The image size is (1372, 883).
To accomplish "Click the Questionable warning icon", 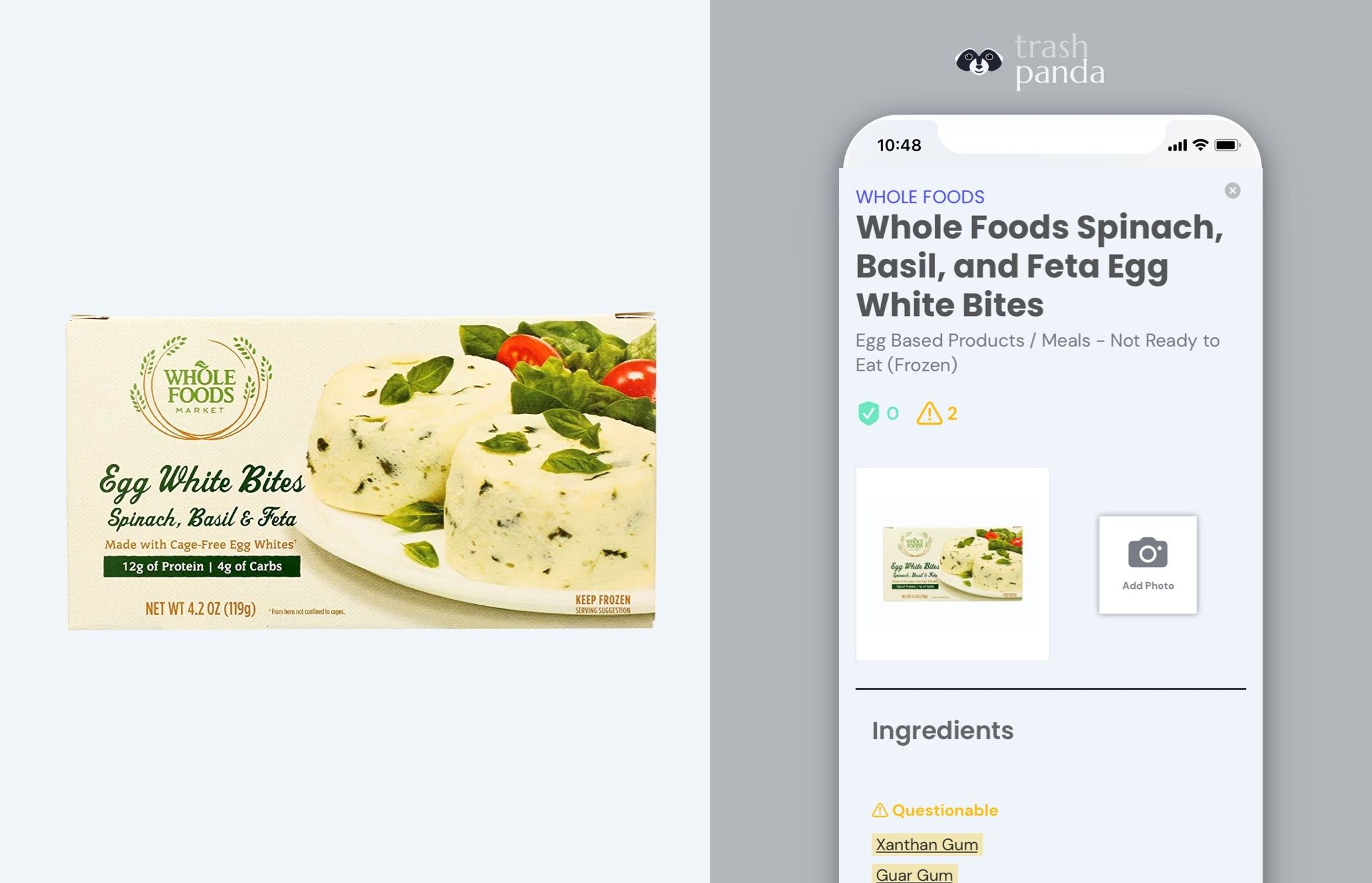I will pos(879,810).
